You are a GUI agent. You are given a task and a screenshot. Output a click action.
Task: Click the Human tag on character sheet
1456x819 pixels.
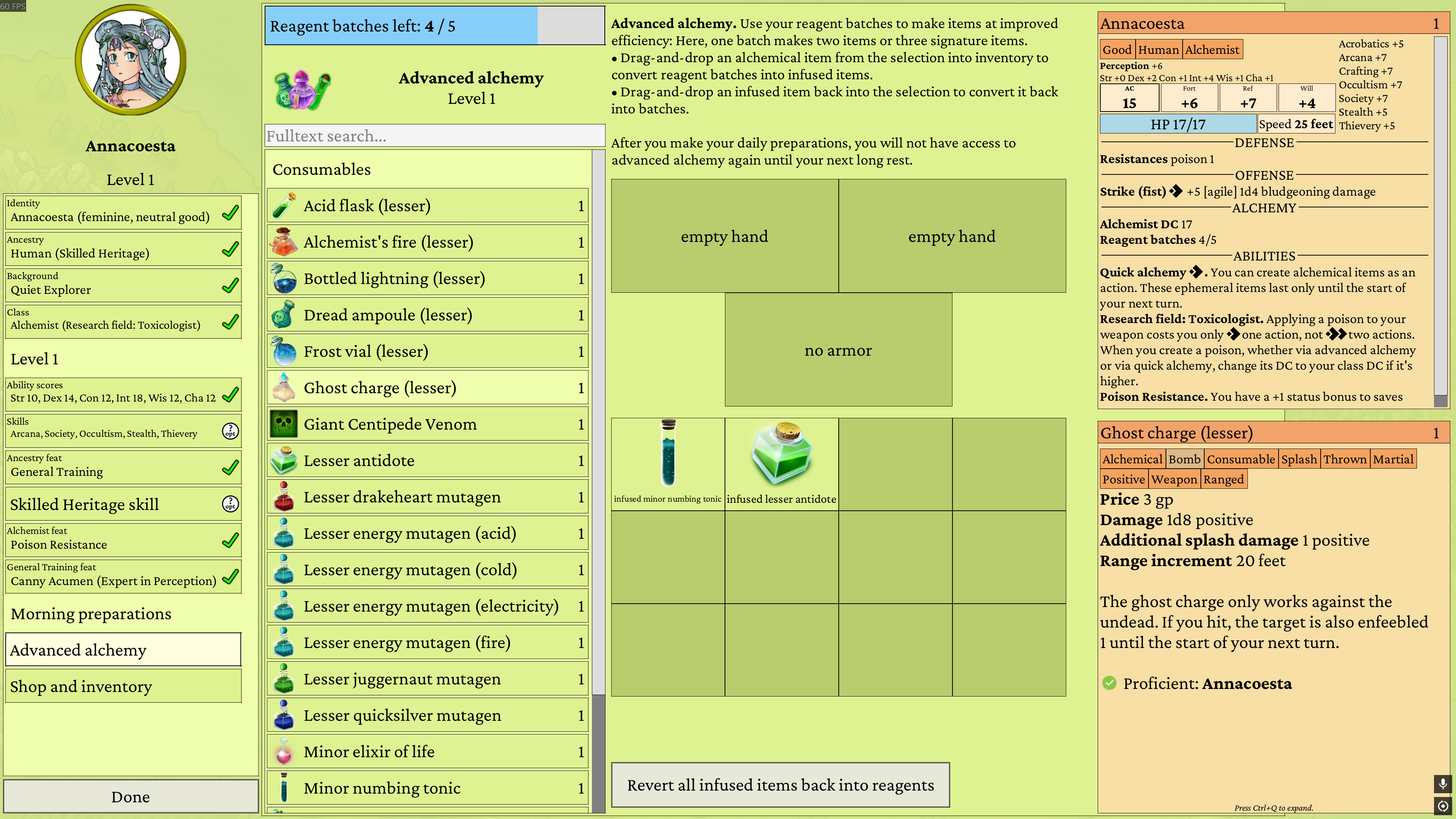(x=1158, y=50)
